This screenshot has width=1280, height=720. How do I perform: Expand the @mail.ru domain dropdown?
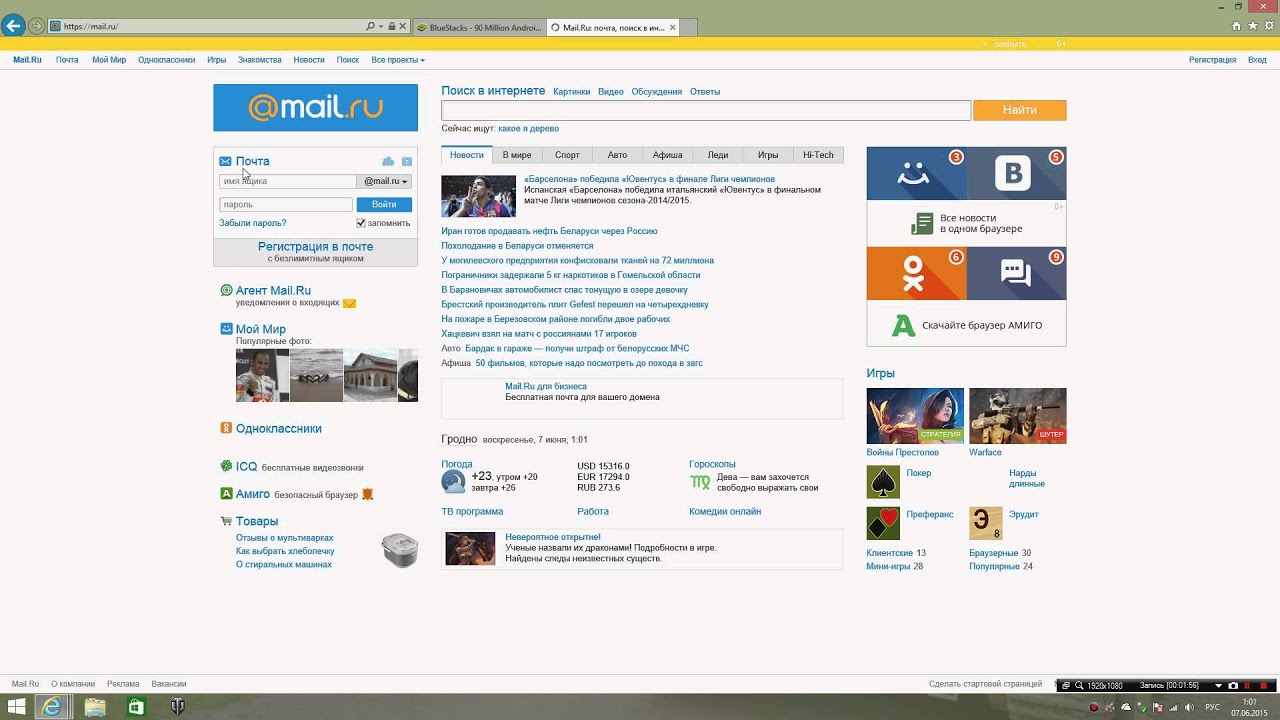click(385, 181)
